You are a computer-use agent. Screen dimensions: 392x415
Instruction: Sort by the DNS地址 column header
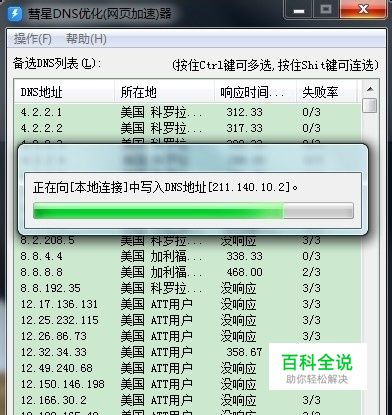(x=64, y=92)
